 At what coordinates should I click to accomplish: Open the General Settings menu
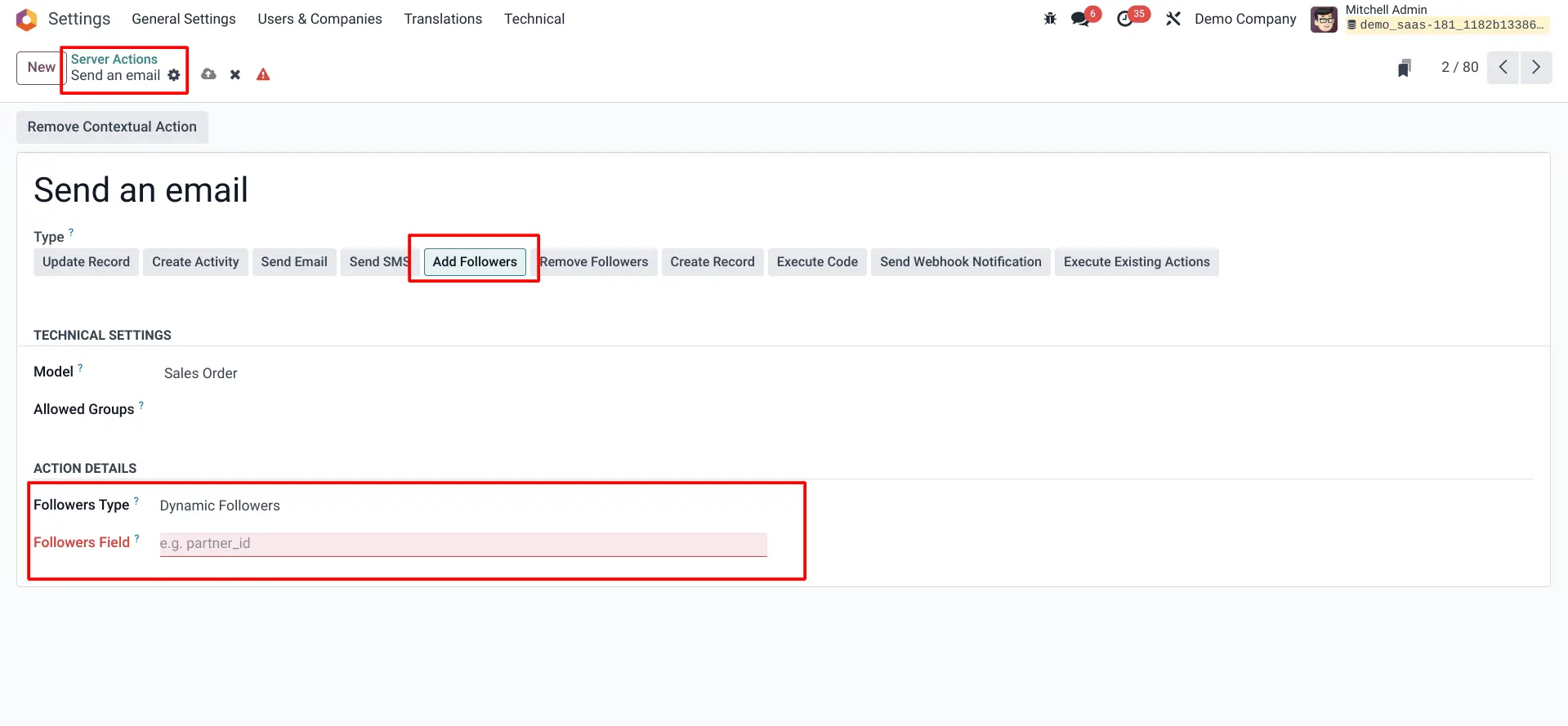click(184, 19)
